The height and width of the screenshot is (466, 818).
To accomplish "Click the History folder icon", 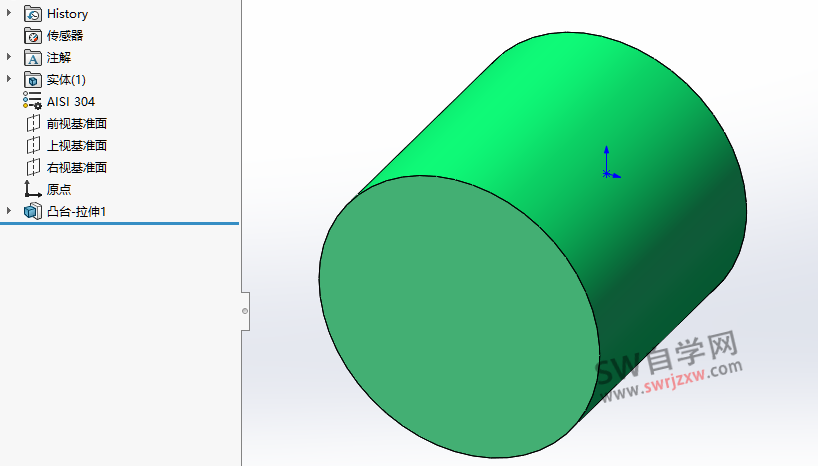I will [33, 14].
